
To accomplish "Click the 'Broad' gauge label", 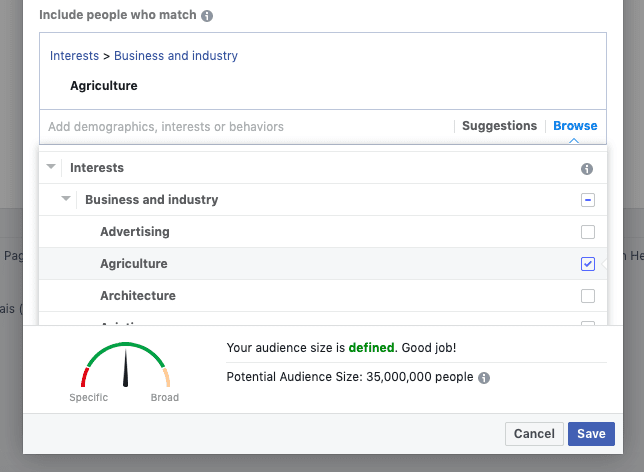I will [x=165, y=397].
